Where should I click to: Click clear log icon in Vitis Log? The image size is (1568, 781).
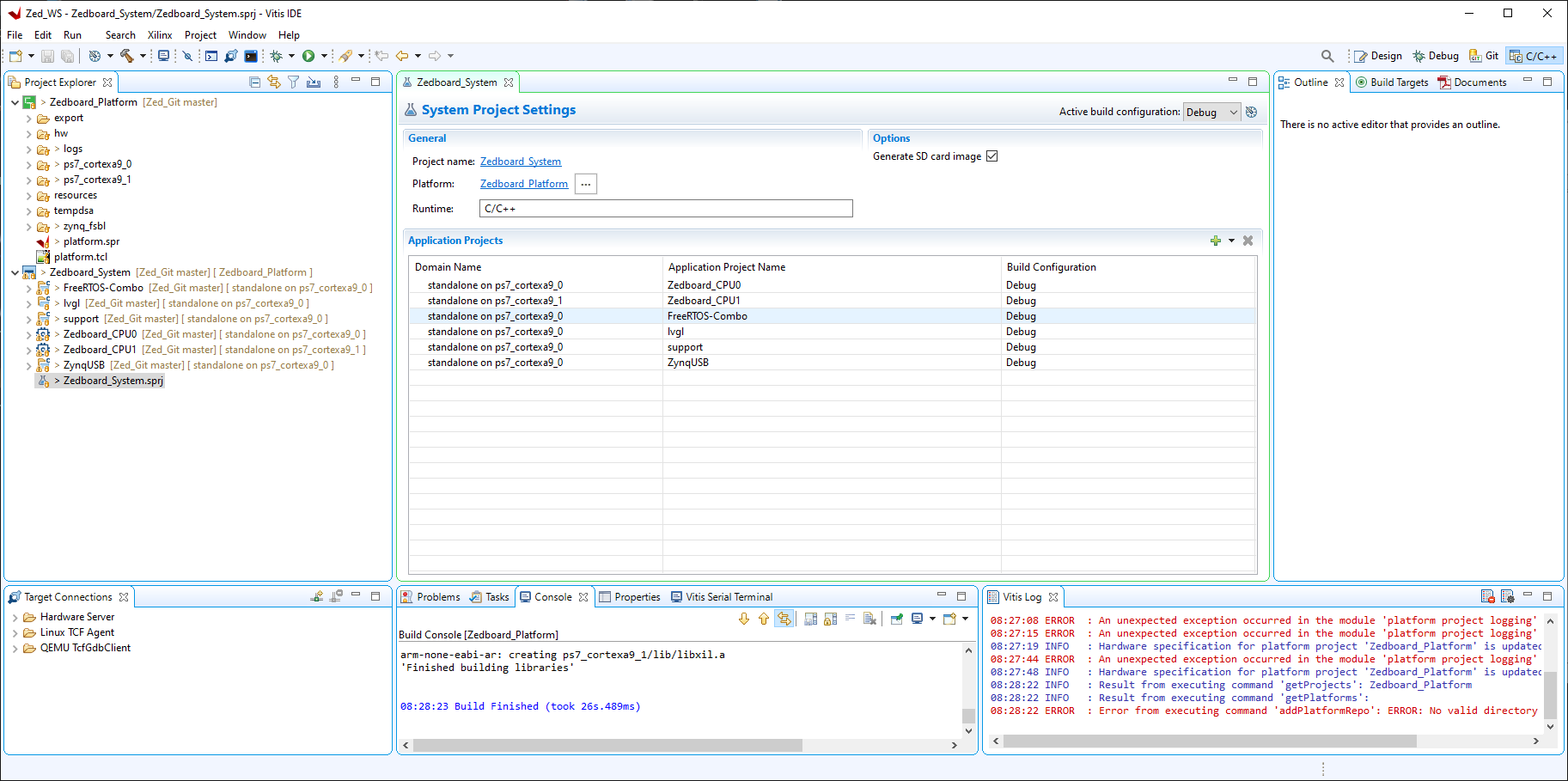(1488, 596)
